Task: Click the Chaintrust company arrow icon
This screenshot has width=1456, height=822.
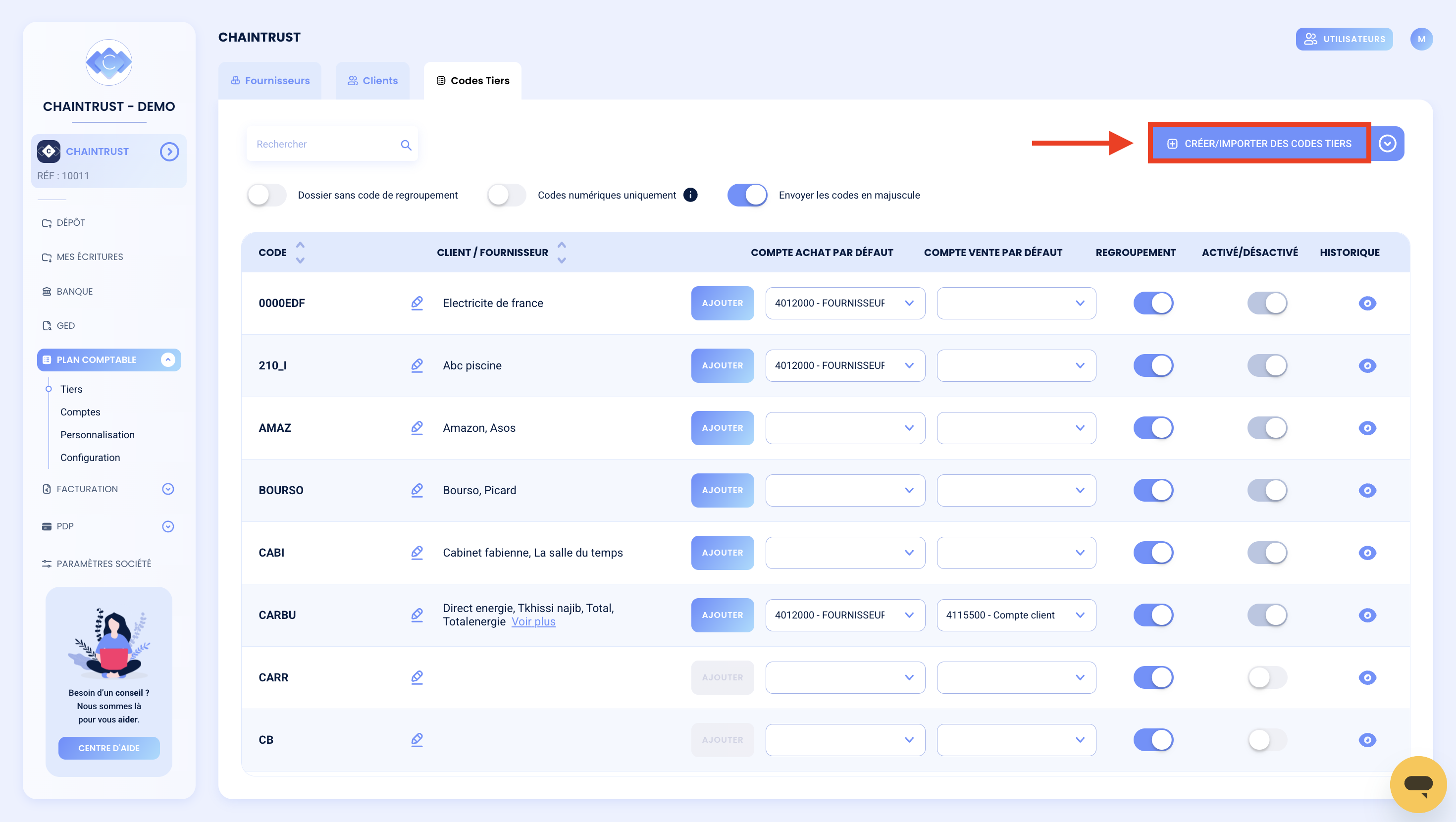Action: tap(169, 152)
